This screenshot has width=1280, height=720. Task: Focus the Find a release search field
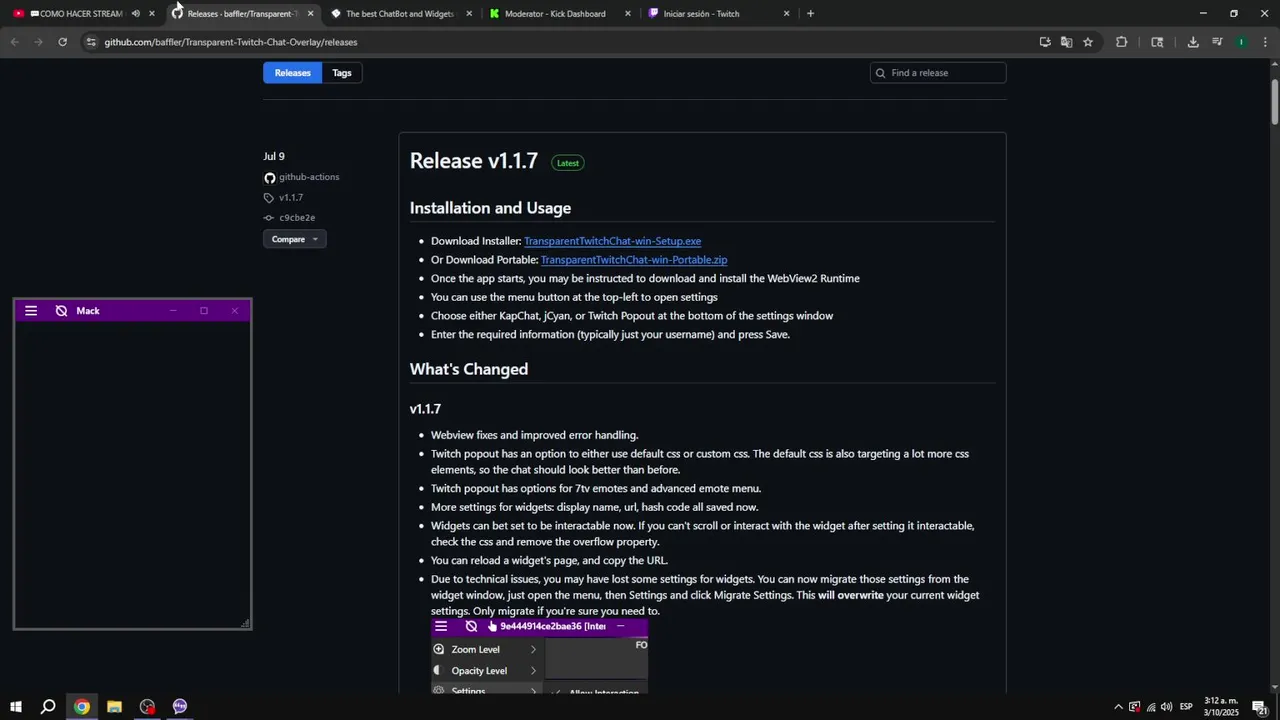(x=938, y=73)
